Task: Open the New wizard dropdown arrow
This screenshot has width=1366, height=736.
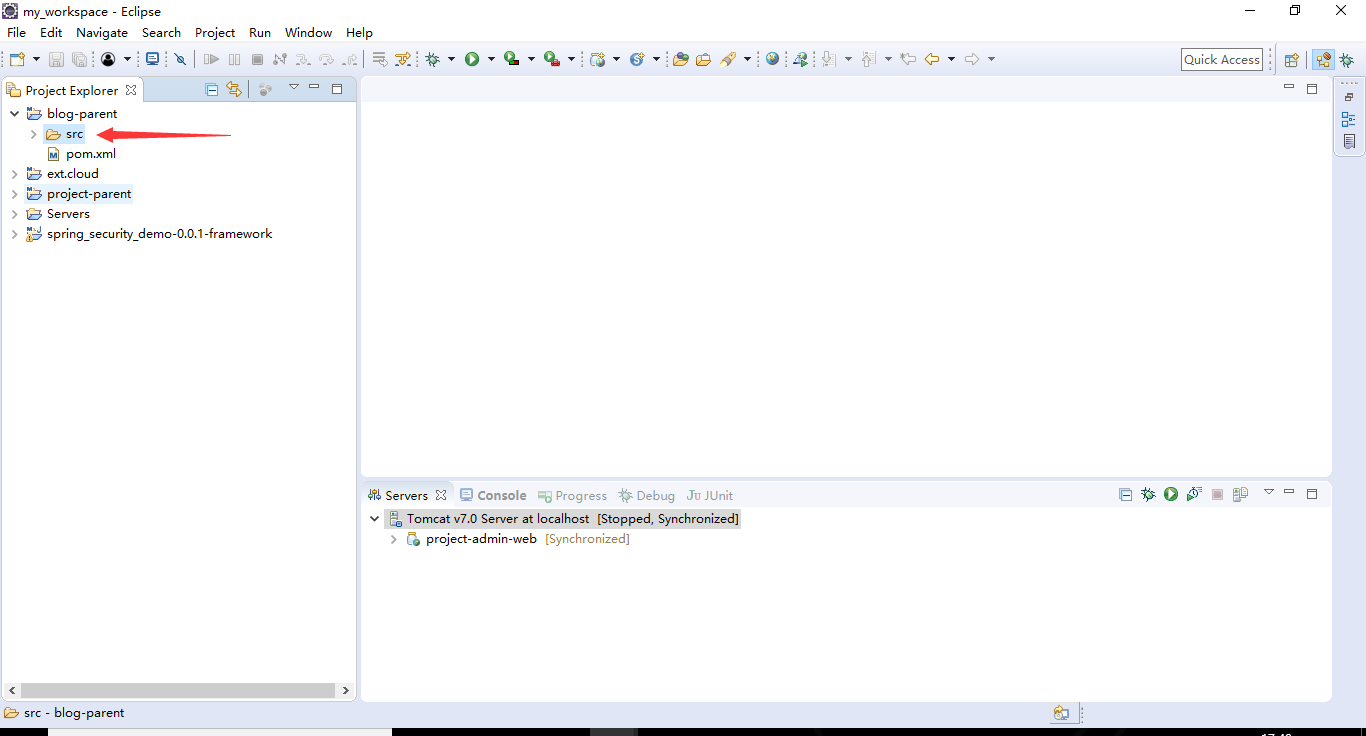Action: [x=36, y=59]
